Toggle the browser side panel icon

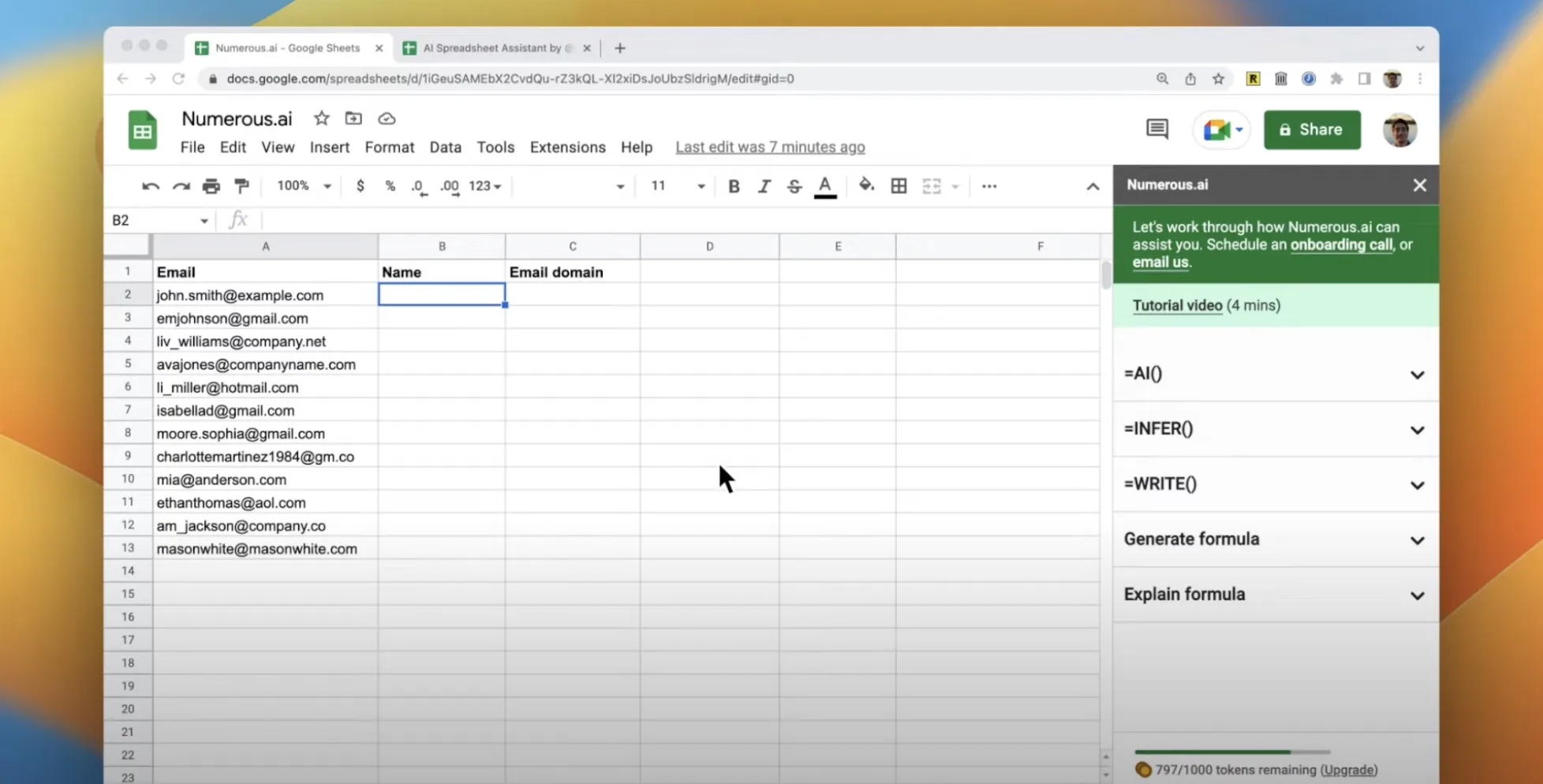click(x=1364, y=79)
